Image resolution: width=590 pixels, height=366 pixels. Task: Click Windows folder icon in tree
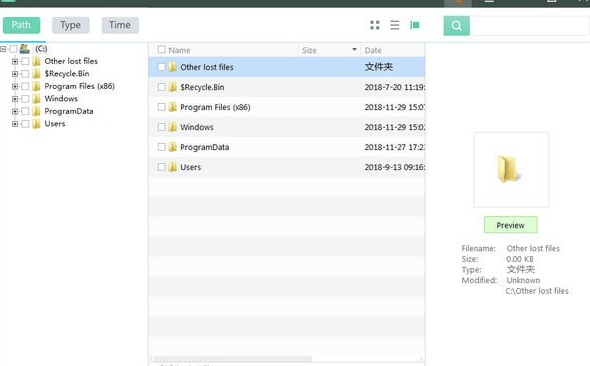[x=36, y=99]
